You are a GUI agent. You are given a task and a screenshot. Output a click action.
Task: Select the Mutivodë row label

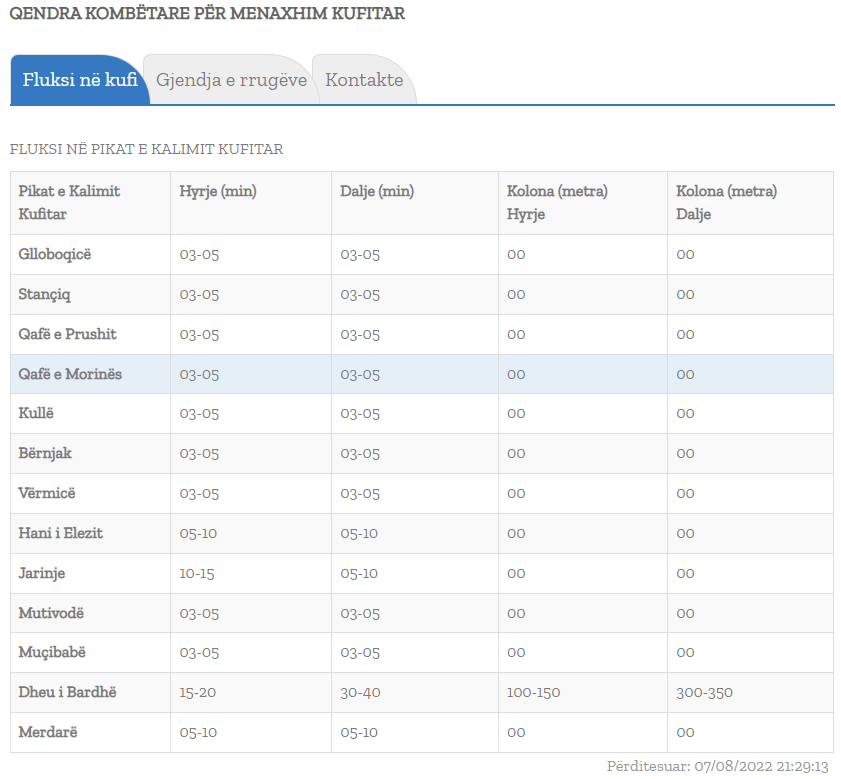point(49,613)
